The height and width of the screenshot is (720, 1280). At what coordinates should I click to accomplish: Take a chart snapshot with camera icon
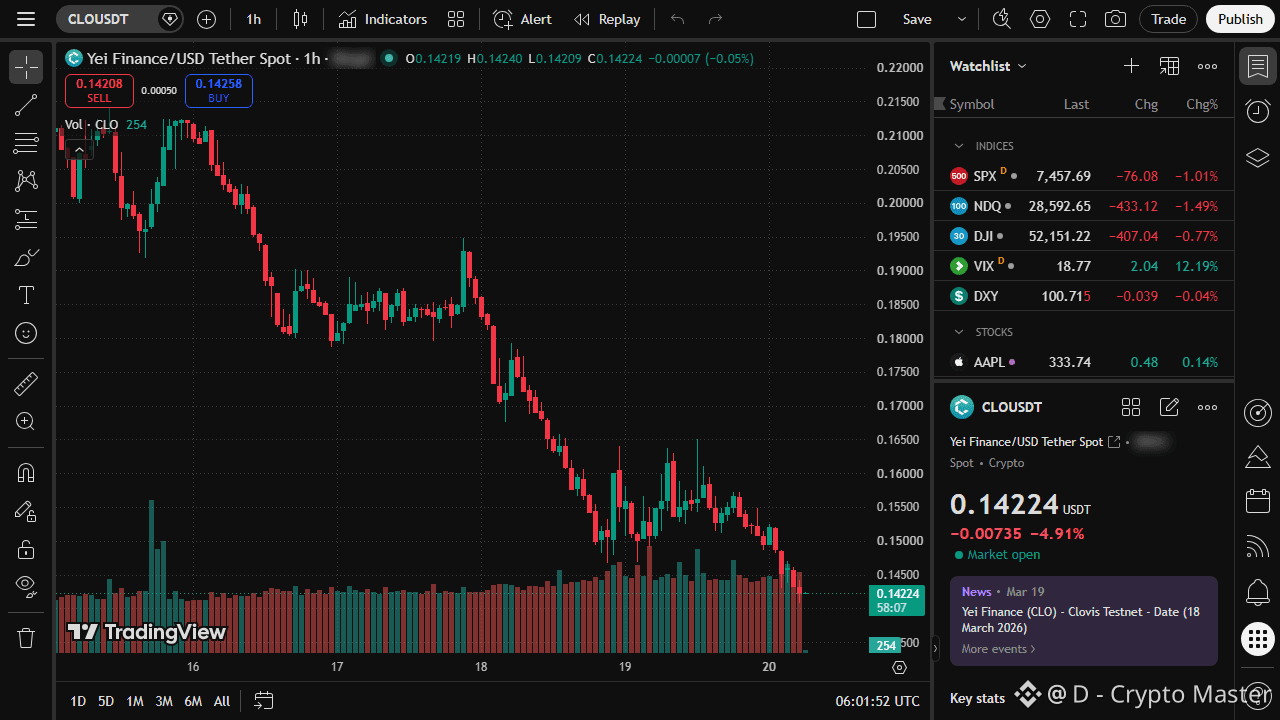1115,19
